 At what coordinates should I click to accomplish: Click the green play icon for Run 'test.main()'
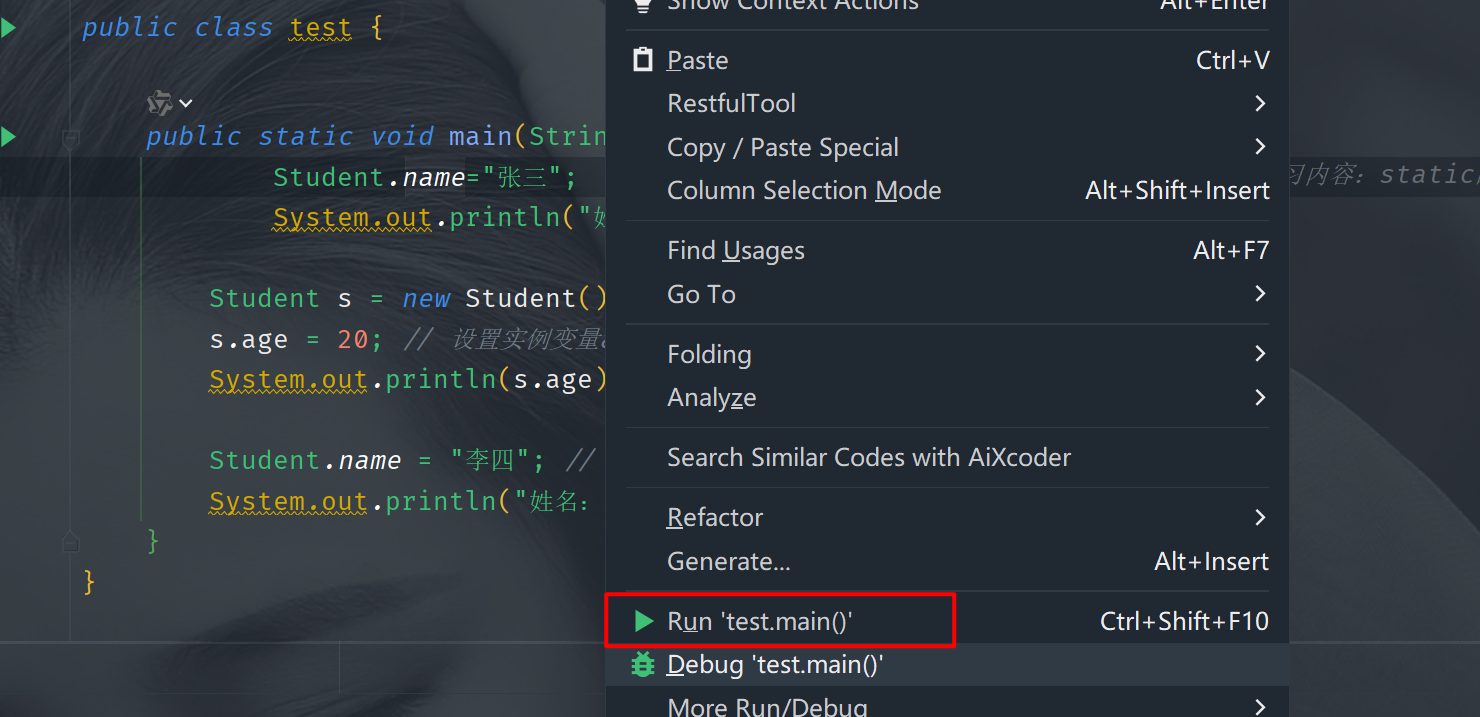tap(644, 621)
